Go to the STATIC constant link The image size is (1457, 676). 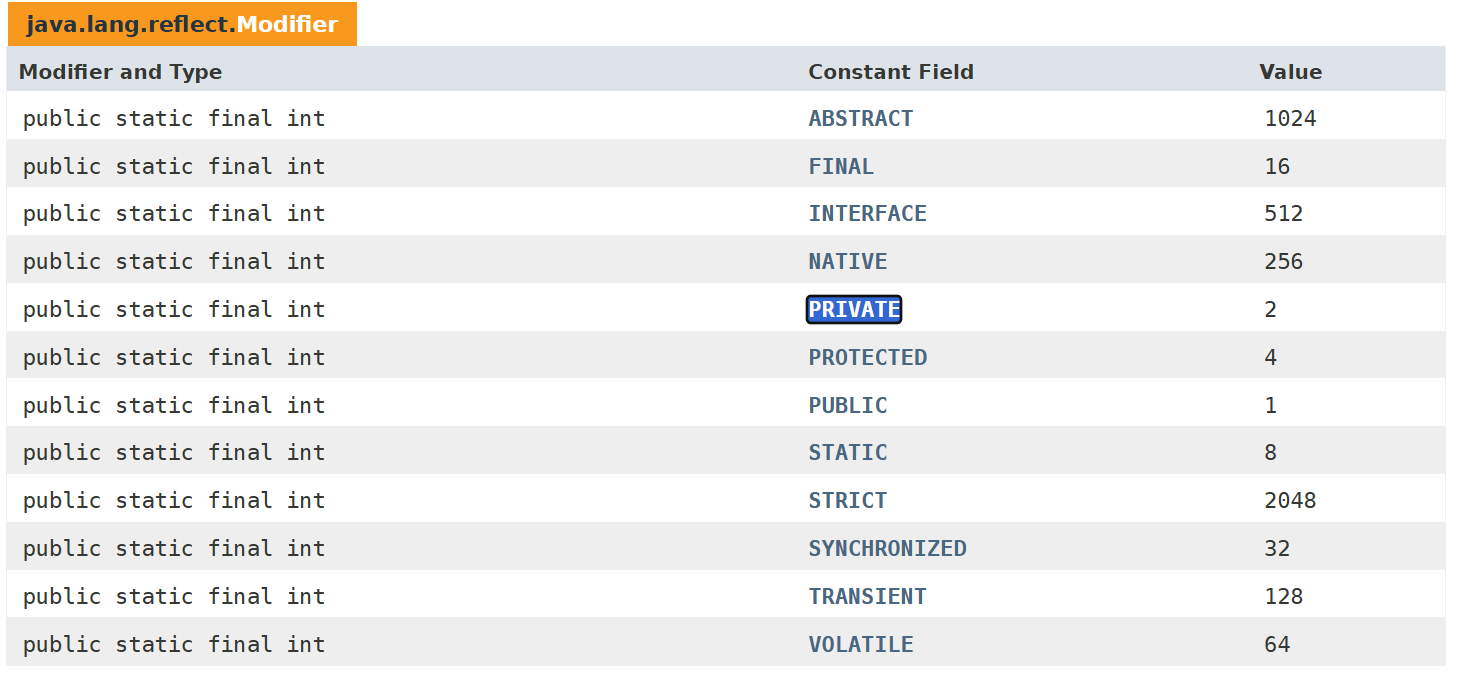[x=848, y=452]
